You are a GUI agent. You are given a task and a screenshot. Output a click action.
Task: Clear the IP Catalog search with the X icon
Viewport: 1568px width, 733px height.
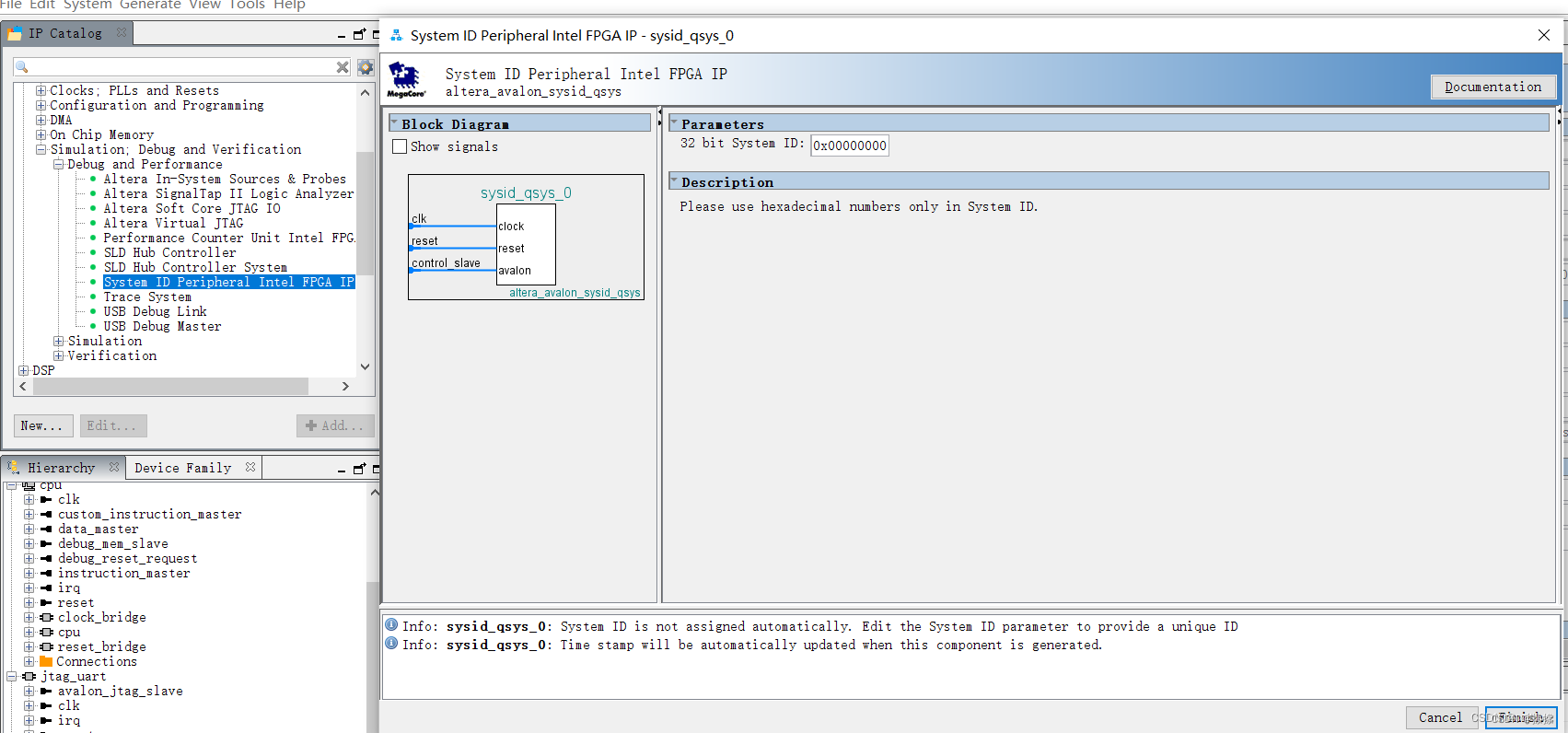click(343, 67)
